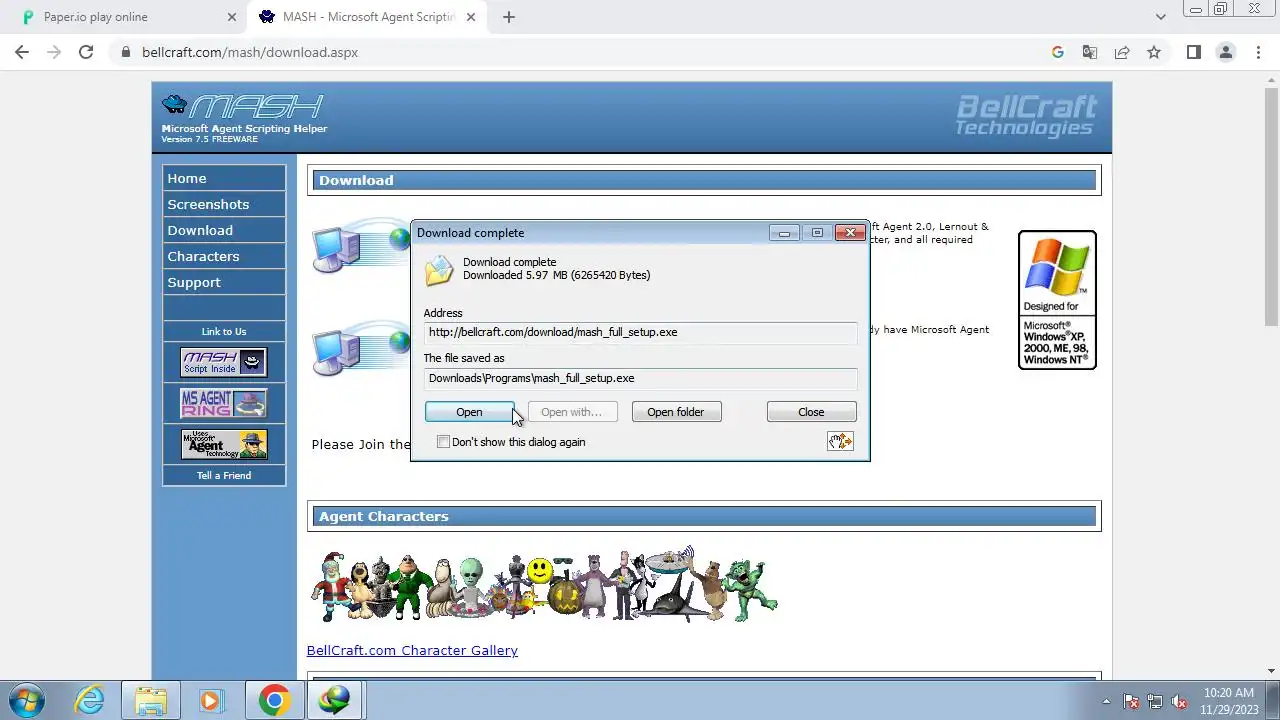
Task: Click Action Center flag tray icon
Action: (1132, 701)
